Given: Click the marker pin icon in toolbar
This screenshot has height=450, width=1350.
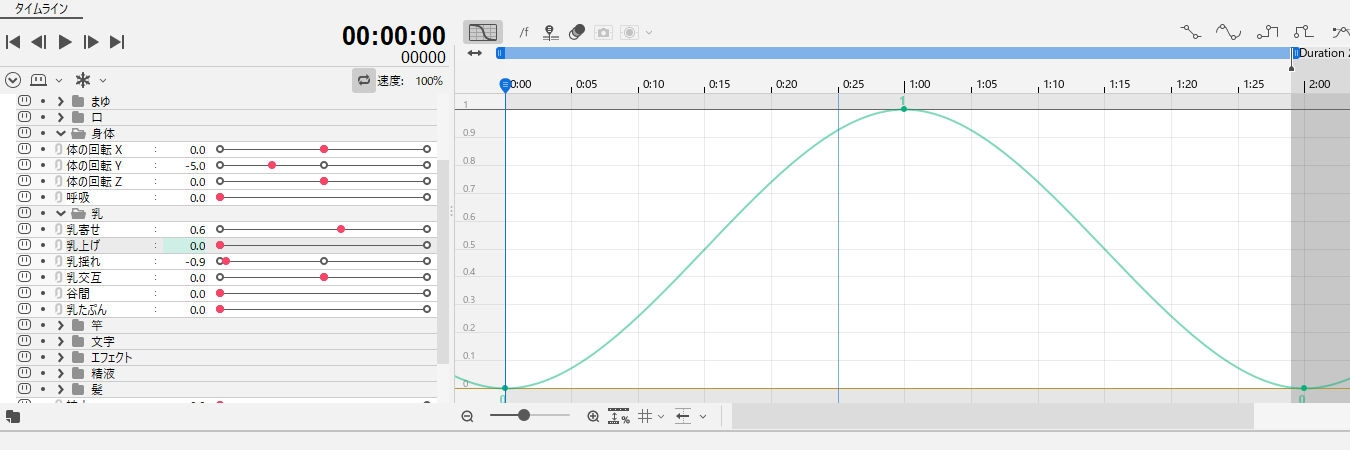Looking at the screenshot, I should click(x=550, y=32).
